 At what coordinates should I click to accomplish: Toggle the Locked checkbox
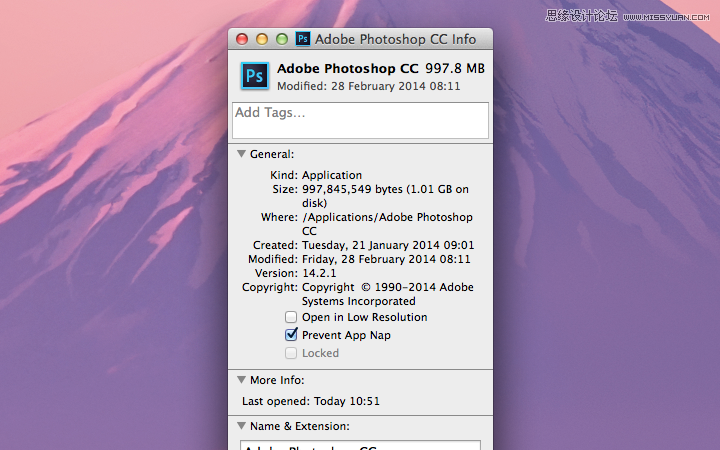pyautogui.click(x=291, y=353)
